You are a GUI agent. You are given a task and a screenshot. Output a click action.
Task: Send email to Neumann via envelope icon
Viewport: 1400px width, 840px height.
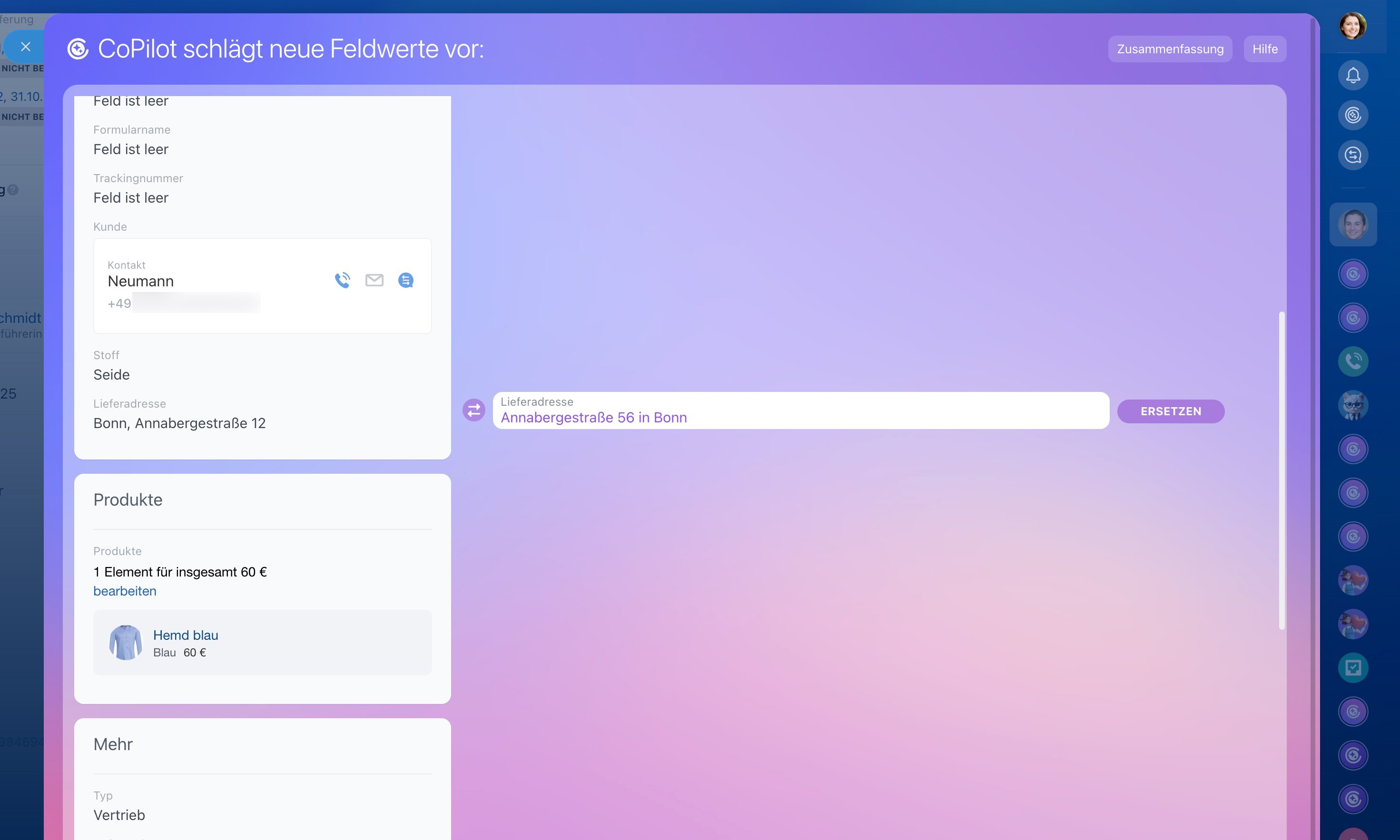(374, 280)
